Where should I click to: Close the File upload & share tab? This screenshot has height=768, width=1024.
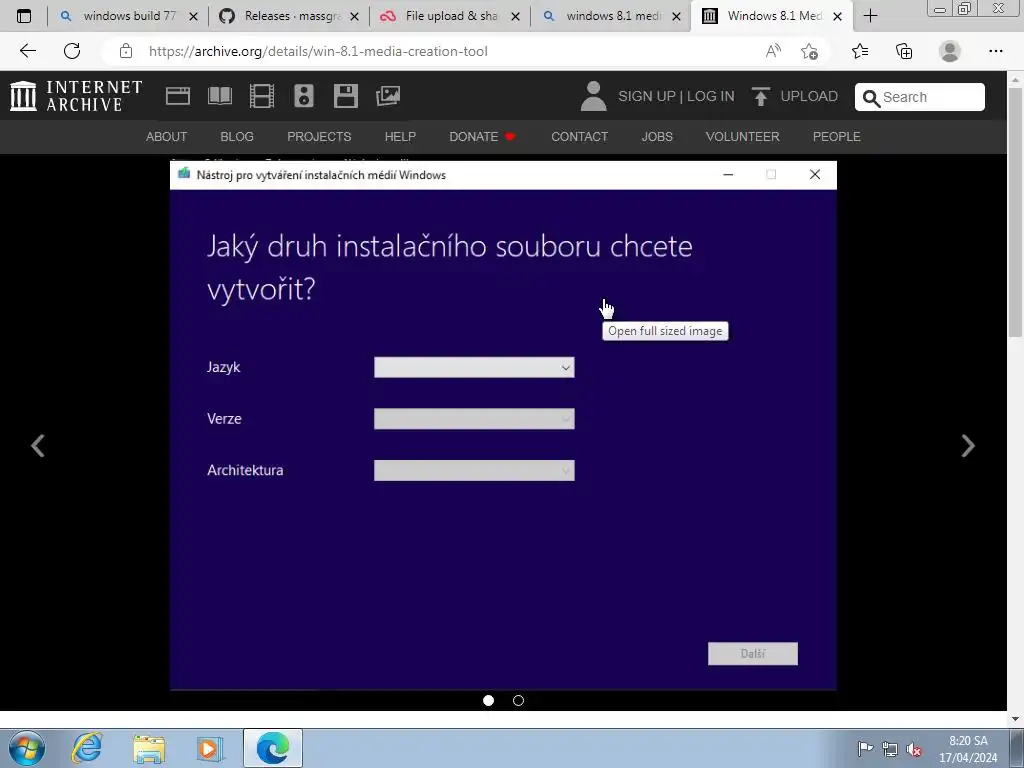click(x=515, y=16)
